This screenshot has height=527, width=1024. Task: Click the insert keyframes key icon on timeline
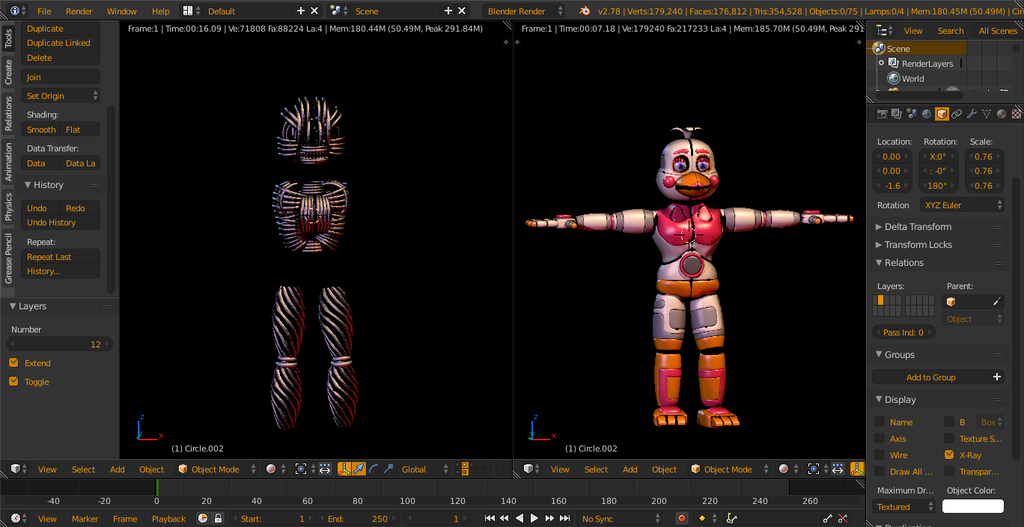click(x=827, y=519)
